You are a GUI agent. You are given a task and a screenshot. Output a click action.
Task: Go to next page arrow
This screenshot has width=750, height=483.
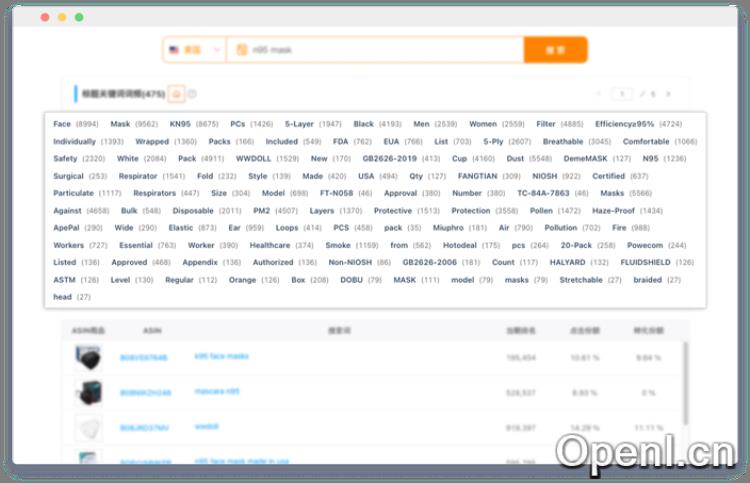(x=668, y=94)
